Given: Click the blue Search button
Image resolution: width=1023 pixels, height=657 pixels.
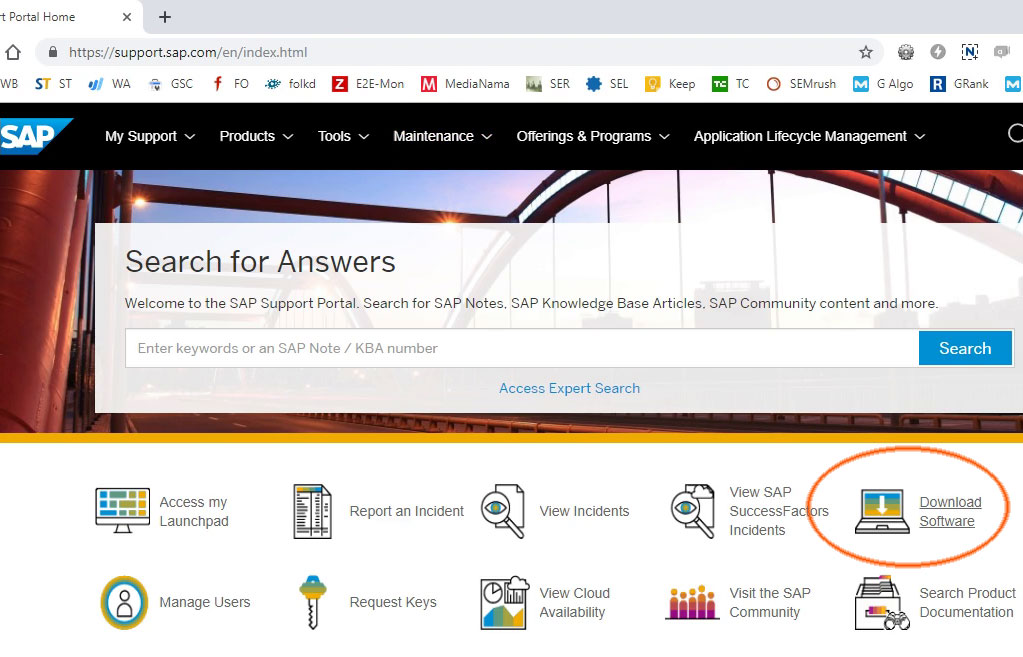Looking at the screenshot, I should 965,348.
